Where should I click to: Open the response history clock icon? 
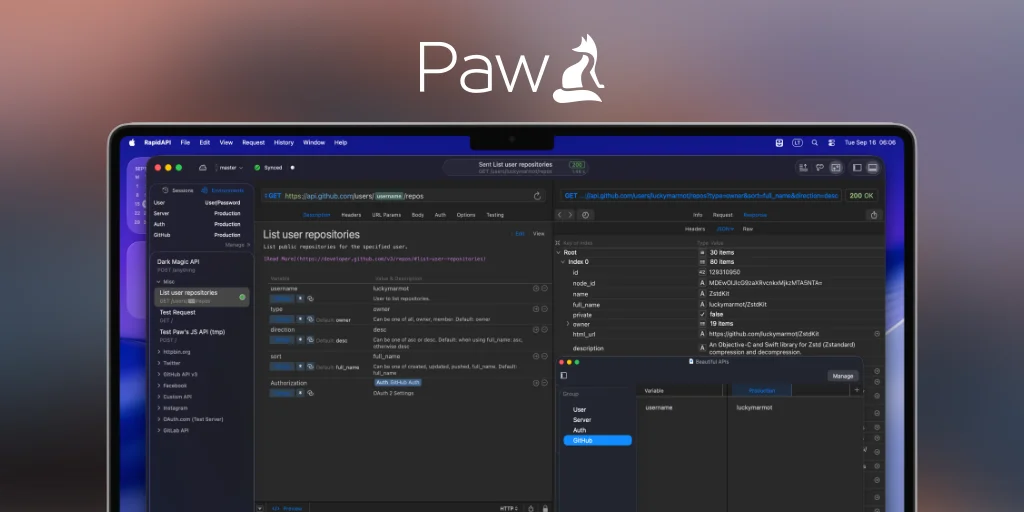[586, 214]
